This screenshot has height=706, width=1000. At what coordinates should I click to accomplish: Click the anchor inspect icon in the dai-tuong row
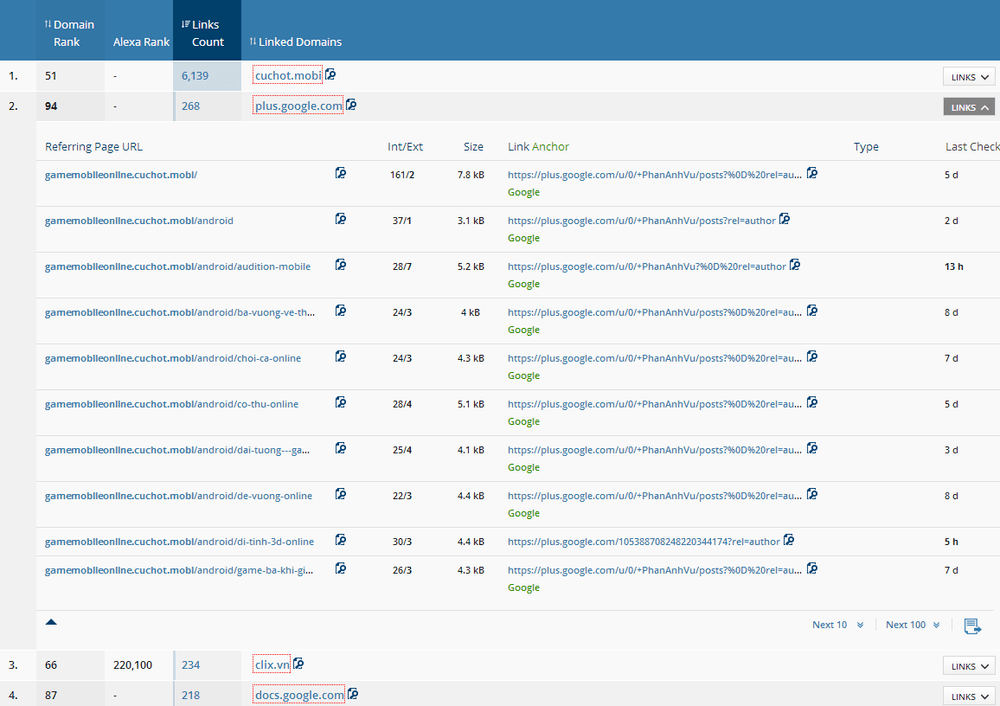[812, 448]
